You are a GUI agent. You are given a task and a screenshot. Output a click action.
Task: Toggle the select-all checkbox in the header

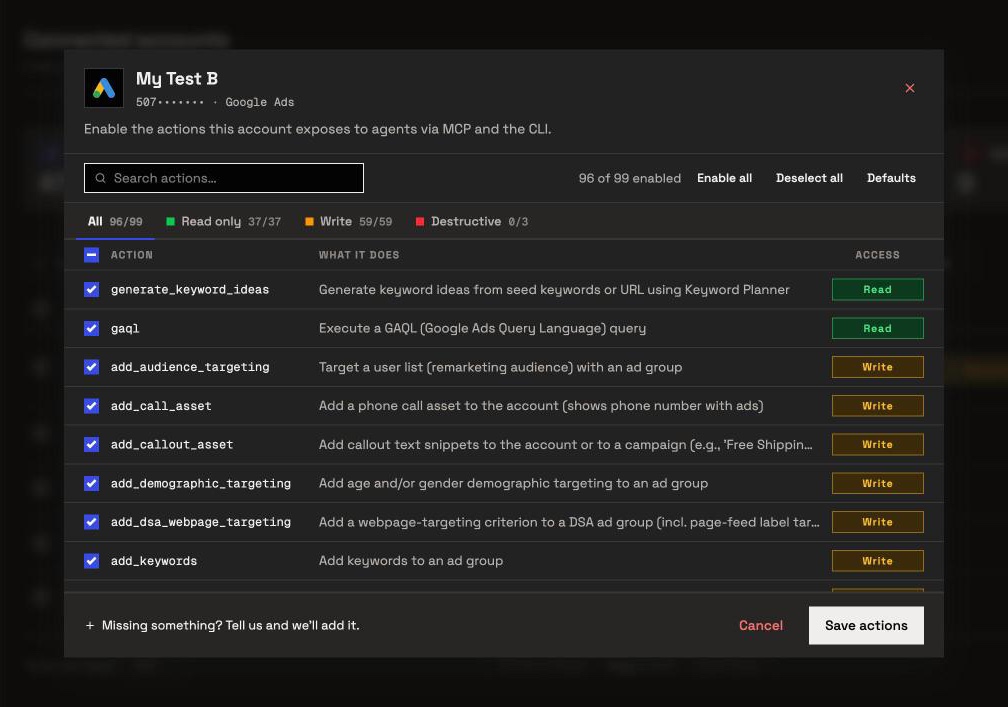point(91,255)
